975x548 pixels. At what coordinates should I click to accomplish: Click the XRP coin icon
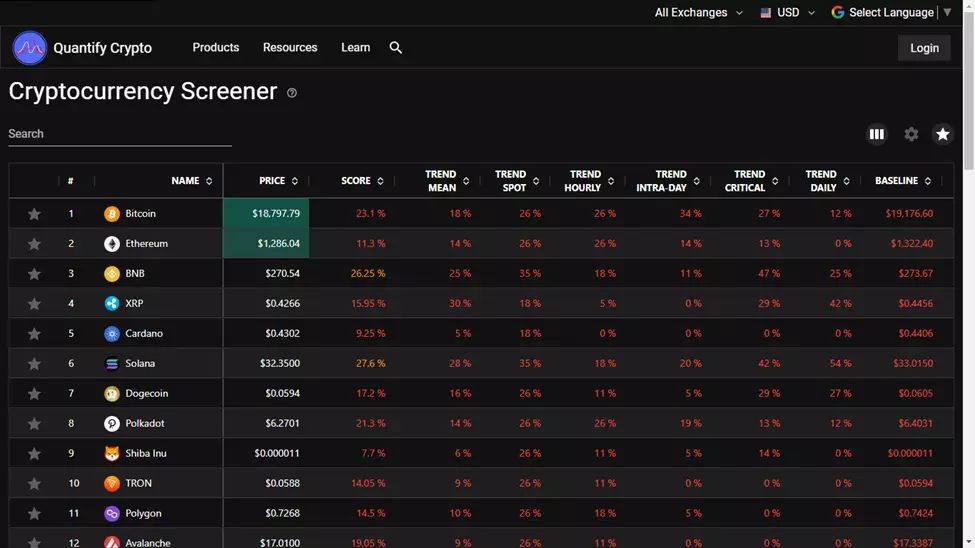pyautogui.click(x=112, y=304)
